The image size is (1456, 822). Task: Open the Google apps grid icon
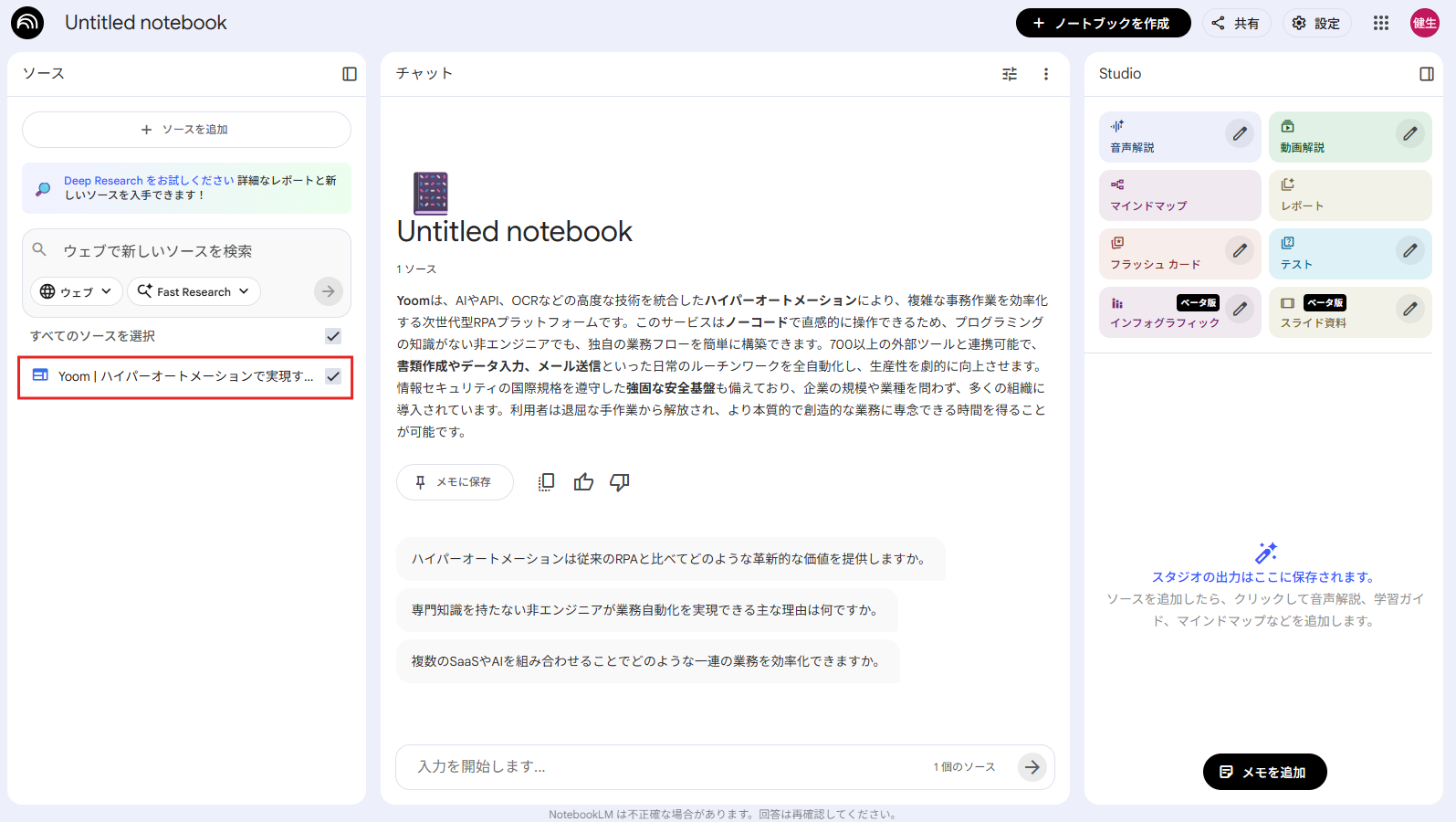pos(1381,23)
